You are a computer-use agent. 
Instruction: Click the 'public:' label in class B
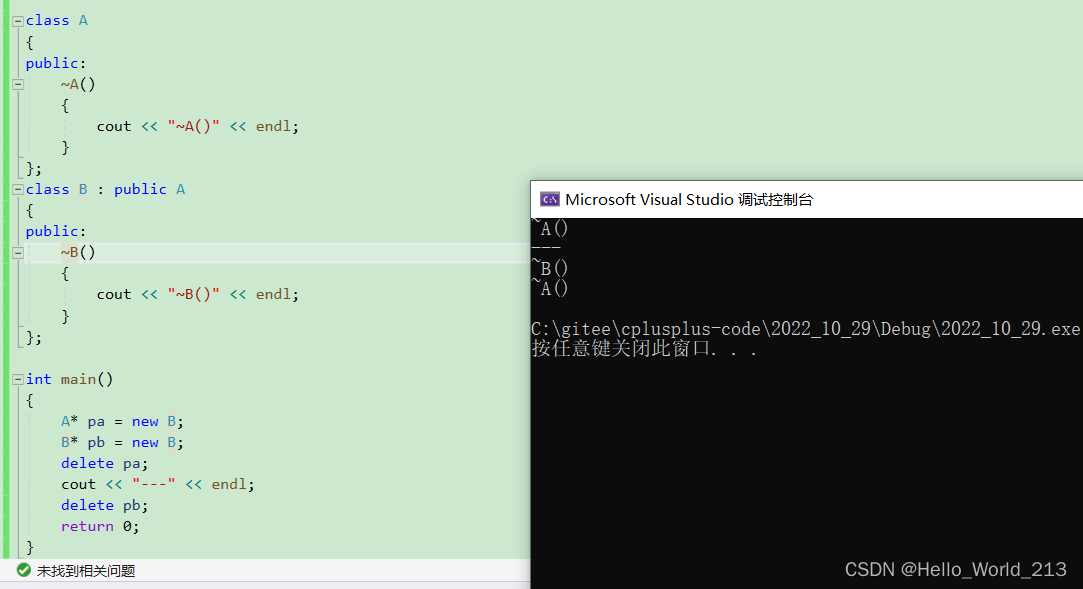coord(56,231)
